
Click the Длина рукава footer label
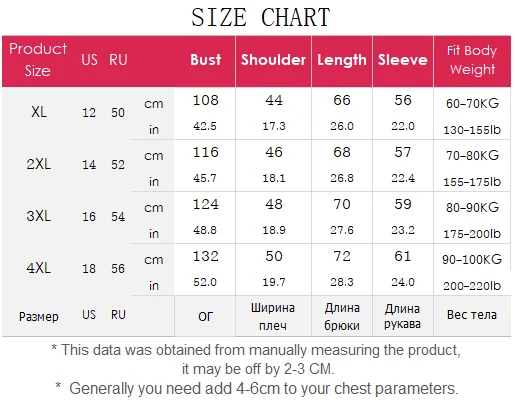[402, 317]
